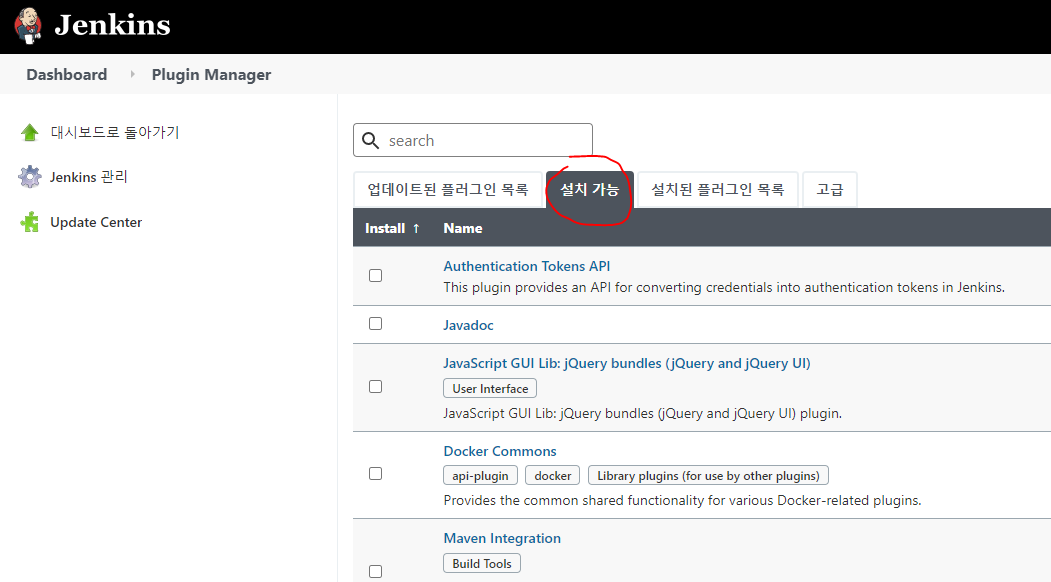Click the magnifier icon in search box
Image resolution: width=1051 pixels, height=582 pixels.
click(x=371, y=140)
